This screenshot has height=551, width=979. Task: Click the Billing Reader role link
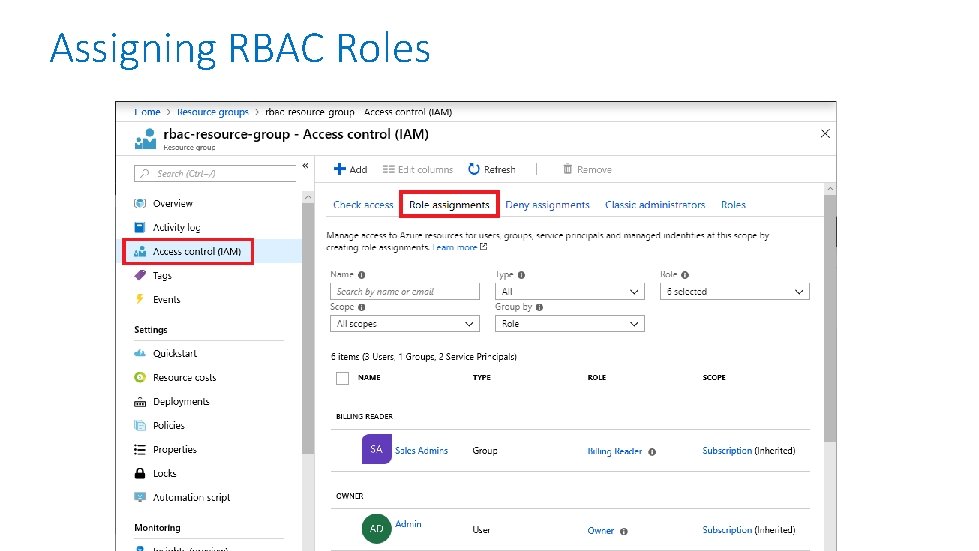(614, 451)
